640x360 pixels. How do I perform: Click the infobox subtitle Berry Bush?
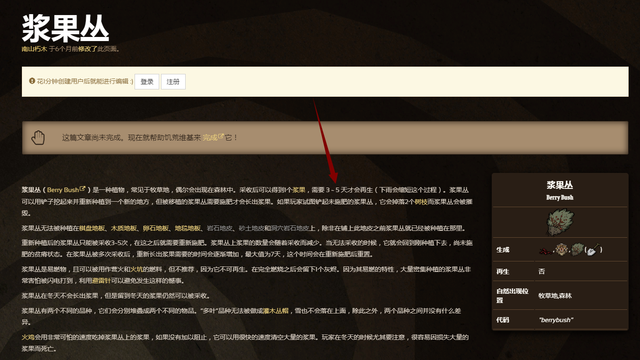(560, 198)
